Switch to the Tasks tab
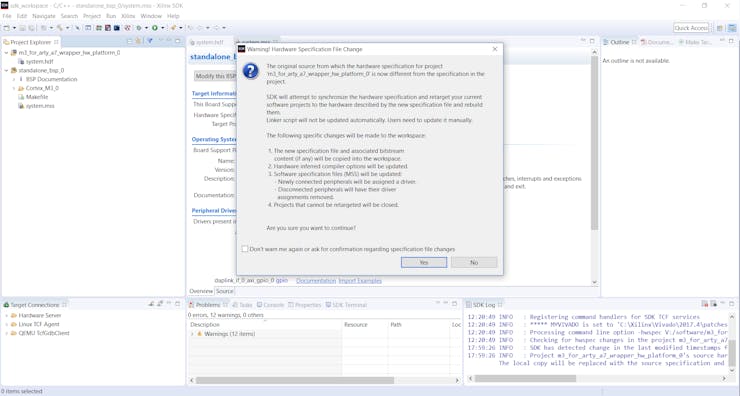 click(242, 305)
